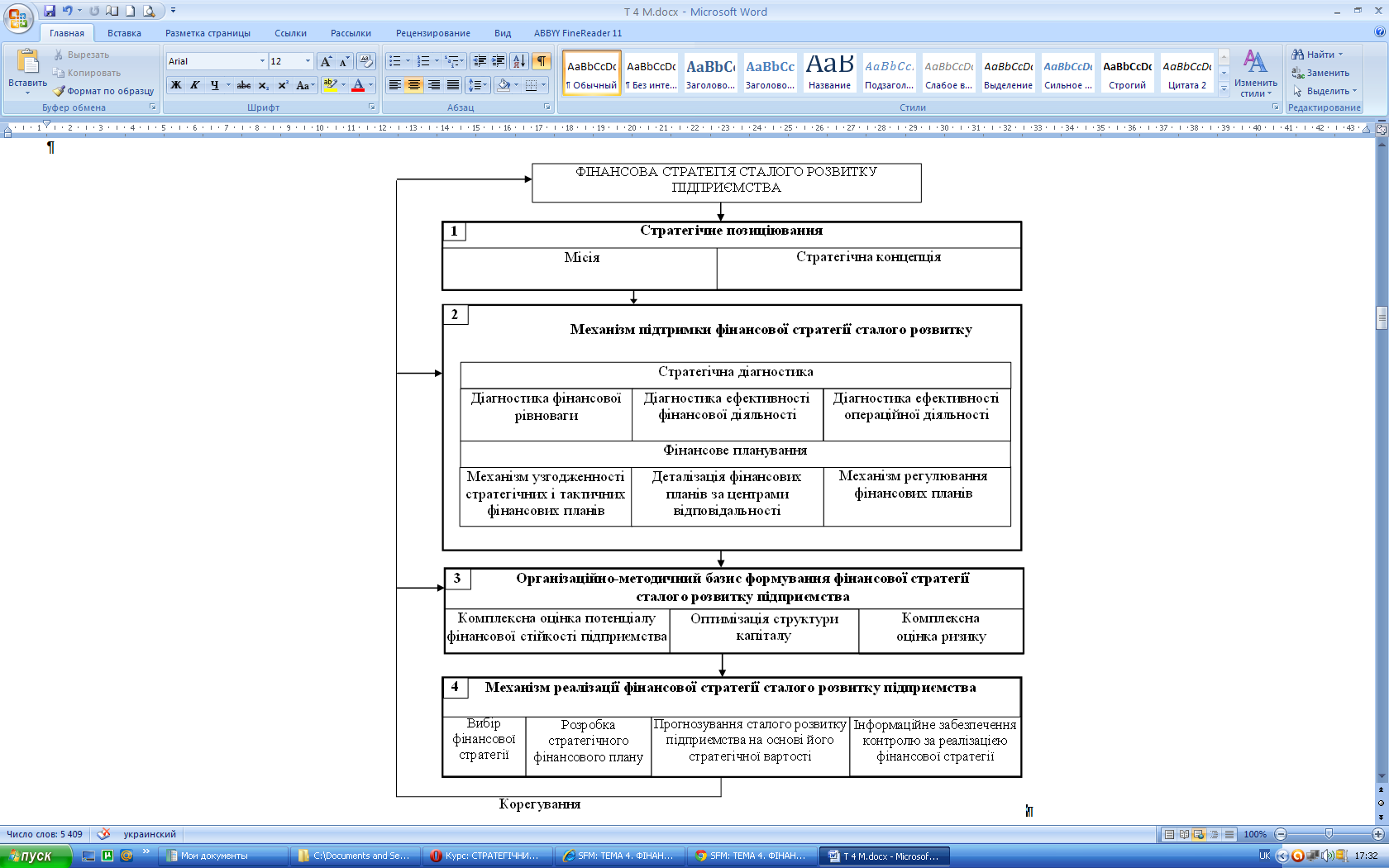Decrease font size with the shrink font icon
The height and width of the screenshot is (868, 1389).
pos(344,61)
